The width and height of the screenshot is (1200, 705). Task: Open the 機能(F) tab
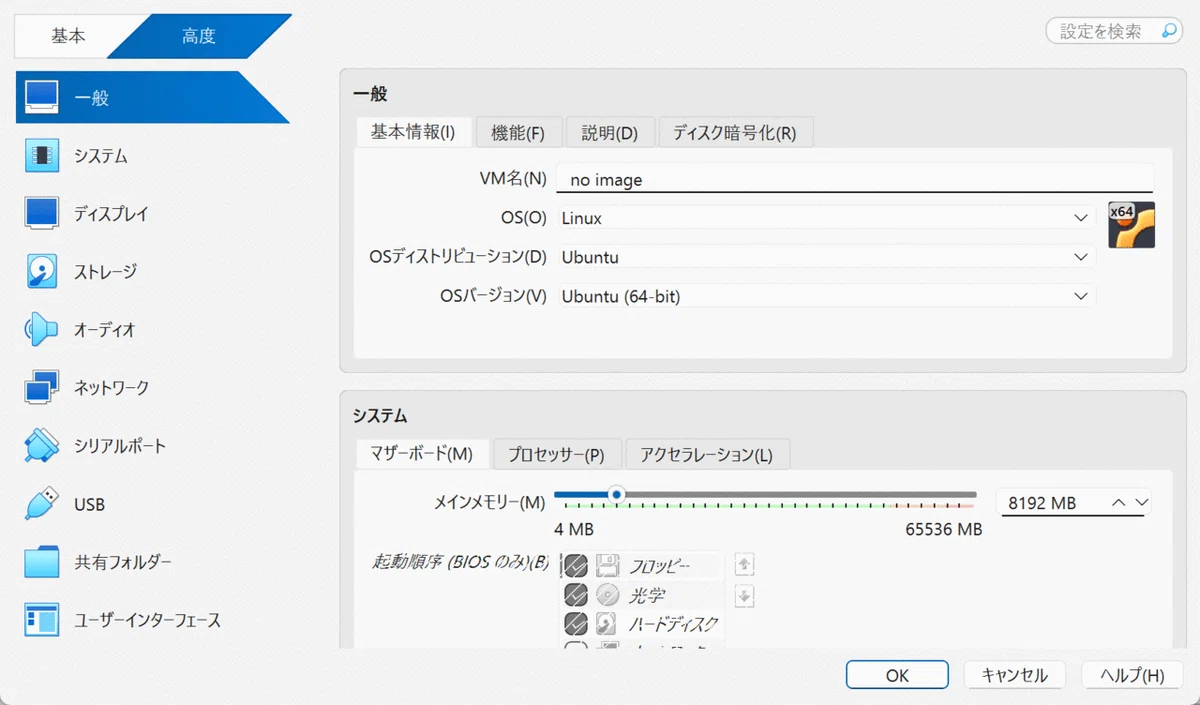pos(517,132)
